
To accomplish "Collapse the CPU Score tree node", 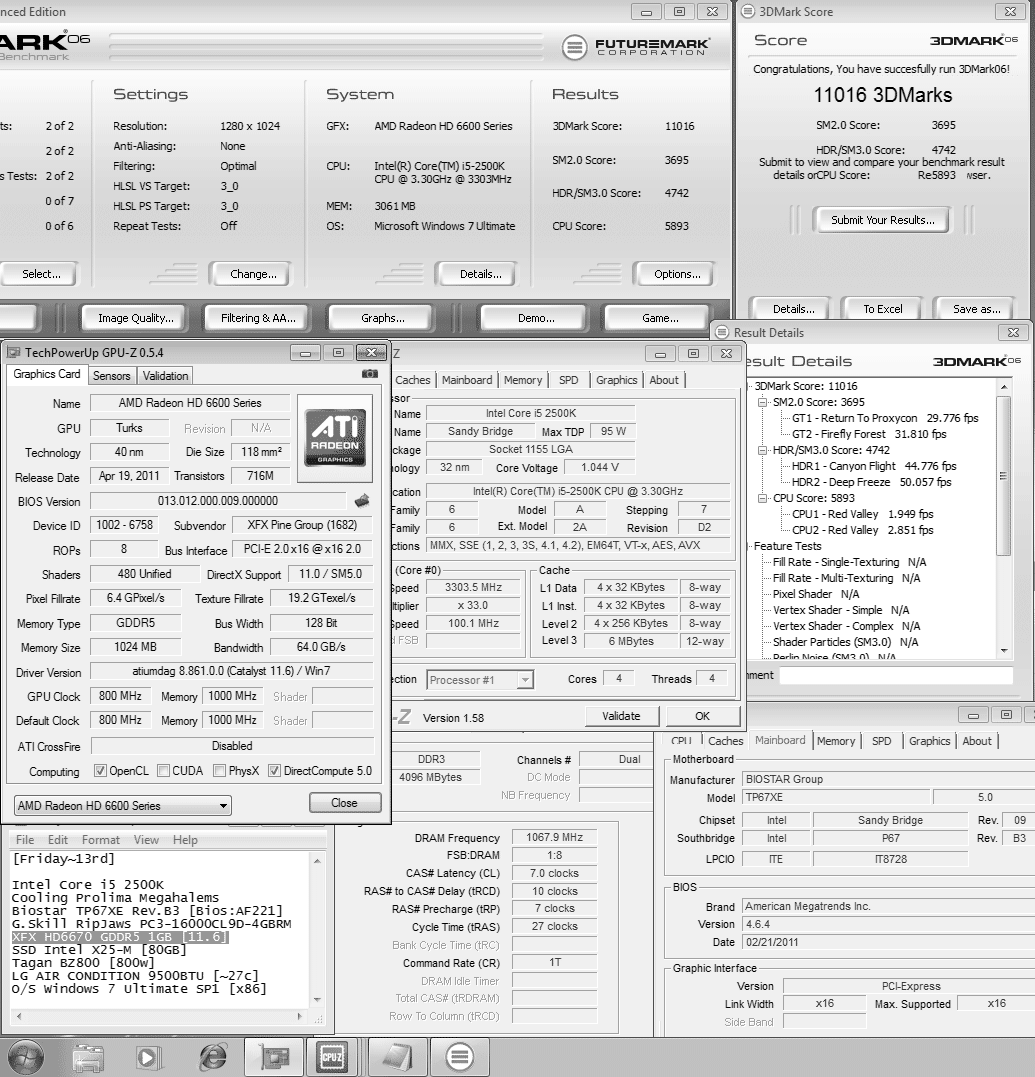I will 762,498.
